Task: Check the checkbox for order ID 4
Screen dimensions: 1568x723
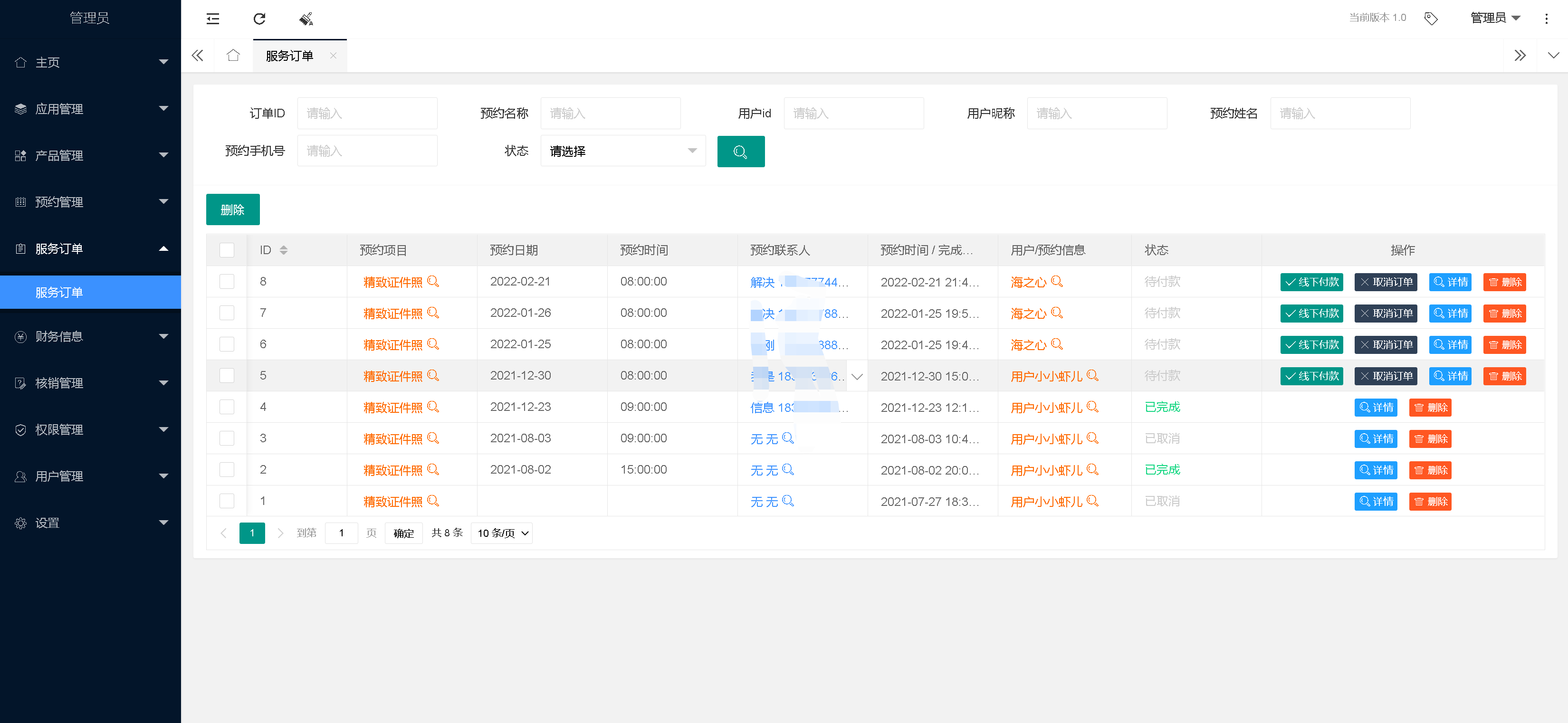Action: point(227,407)
